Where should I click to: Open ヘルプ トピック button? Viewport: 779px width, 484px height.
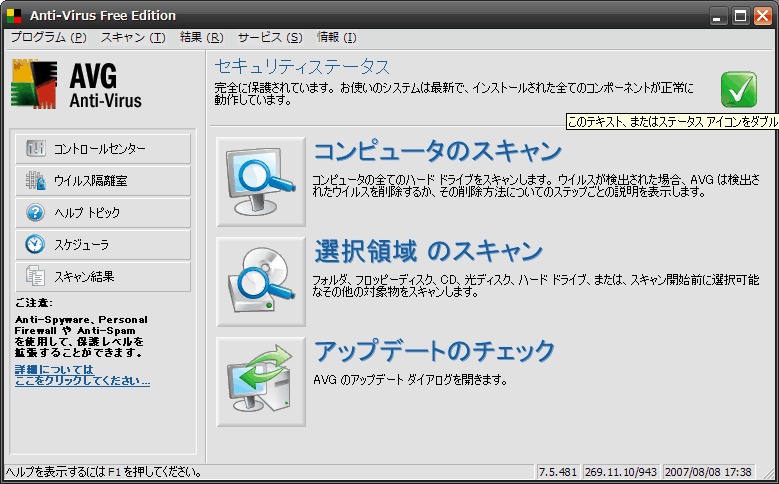coord(103,213)
